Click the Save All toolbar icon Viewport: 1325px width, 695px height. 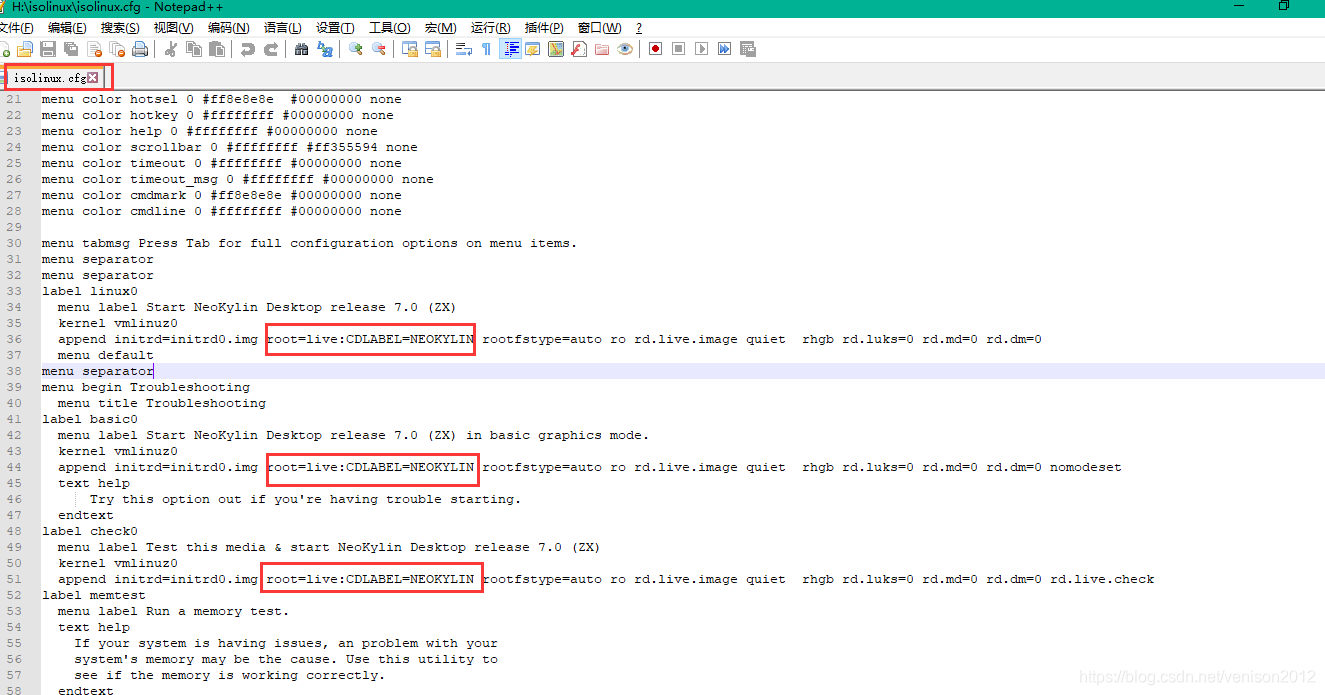71,49
